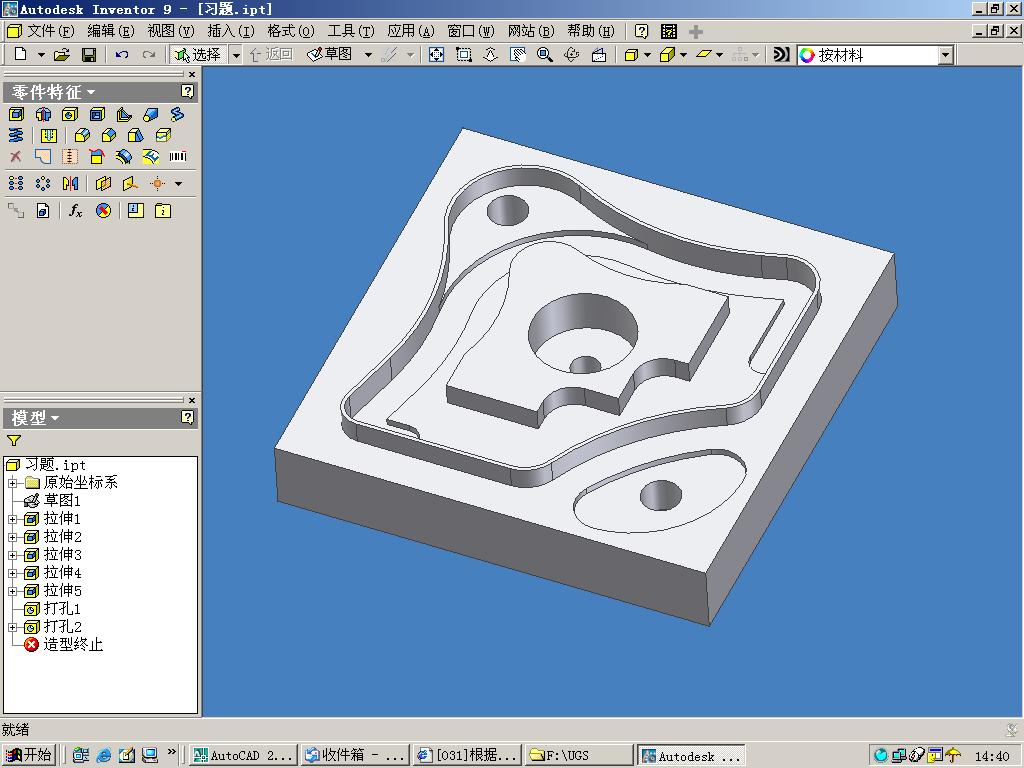
Task: Click the 草图 sketch button
Action: tap(330, 55)
